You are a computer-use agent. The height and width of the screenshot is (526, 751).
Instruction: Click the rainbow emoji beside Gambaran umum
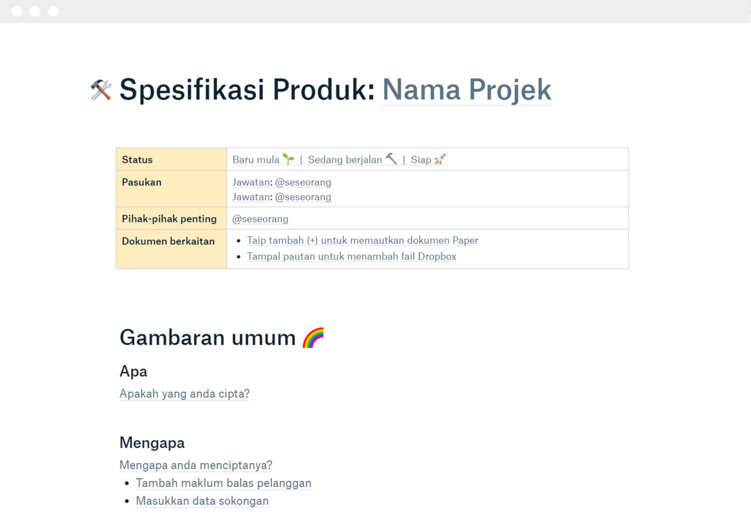(313, 338)
